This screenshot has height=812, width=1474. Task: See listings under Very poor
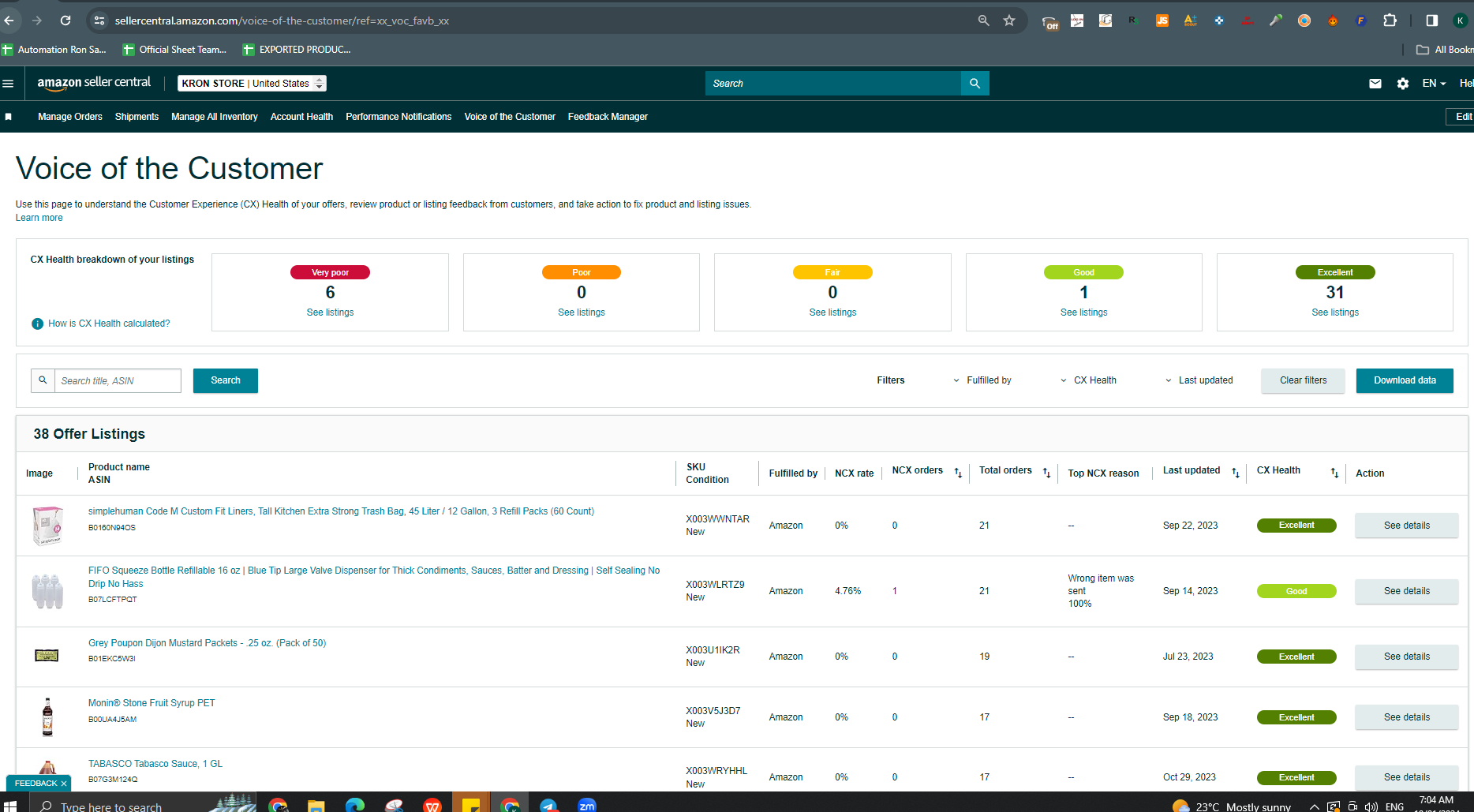click(330, 312)
